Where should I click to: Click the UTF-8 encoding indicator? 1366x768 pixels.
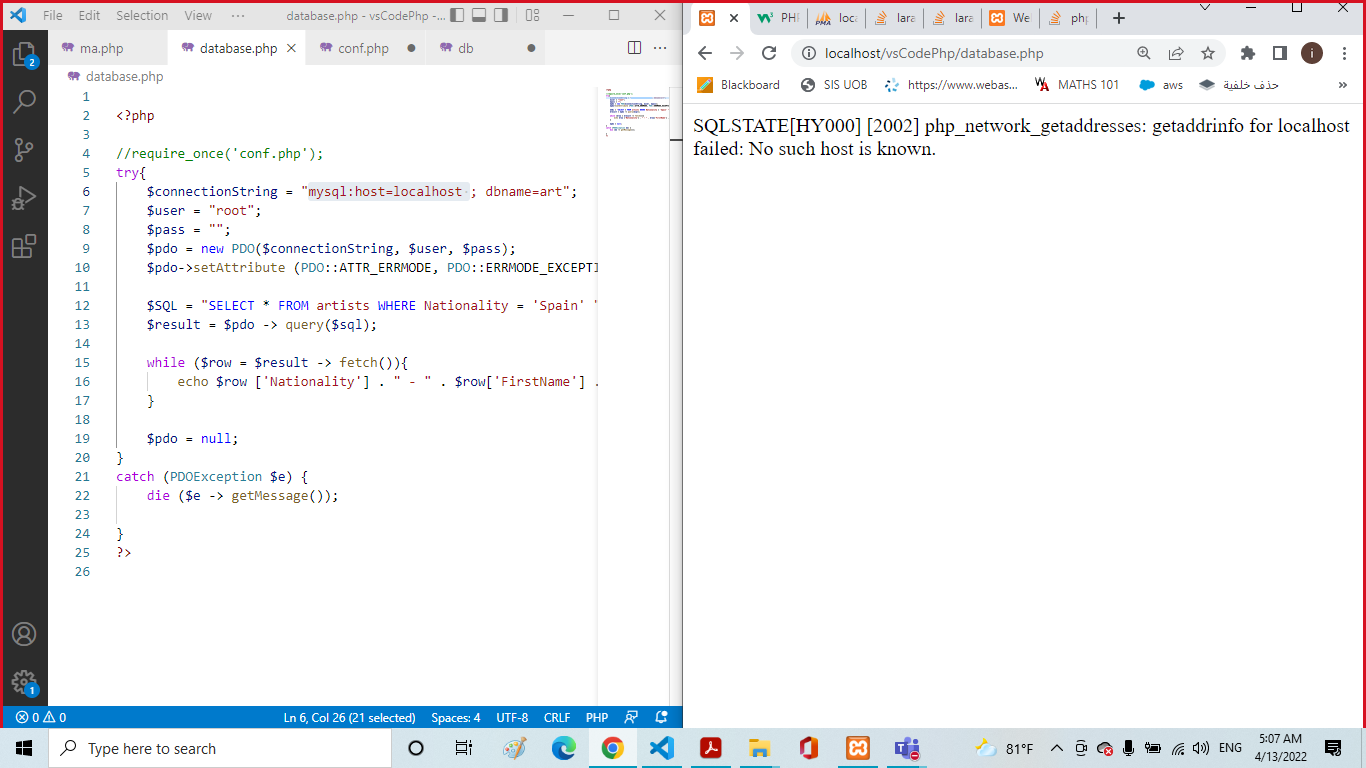(512, 717)
